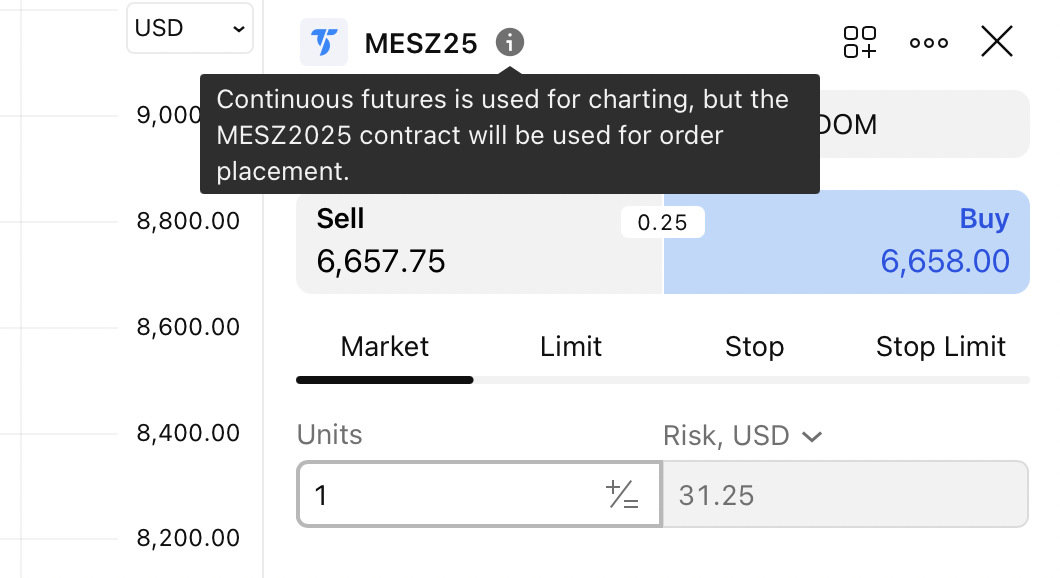Image resolution: width=1060 pixels, height=578 pixels.
Task: Close the order panel with X
Action: [x=997, y=42]
